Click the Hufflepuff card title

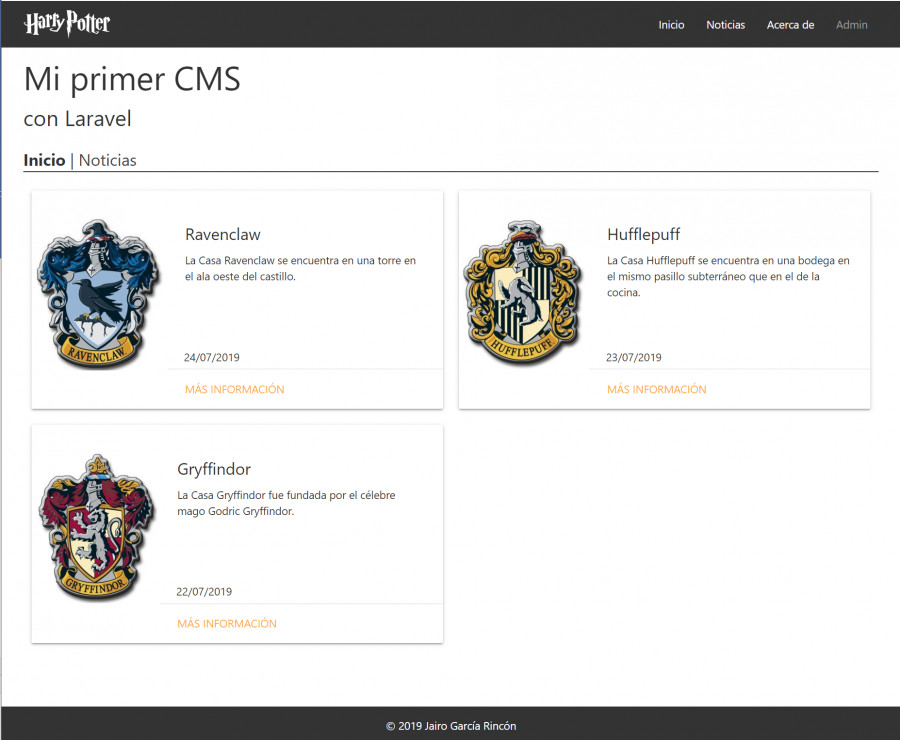click(643, 234)
